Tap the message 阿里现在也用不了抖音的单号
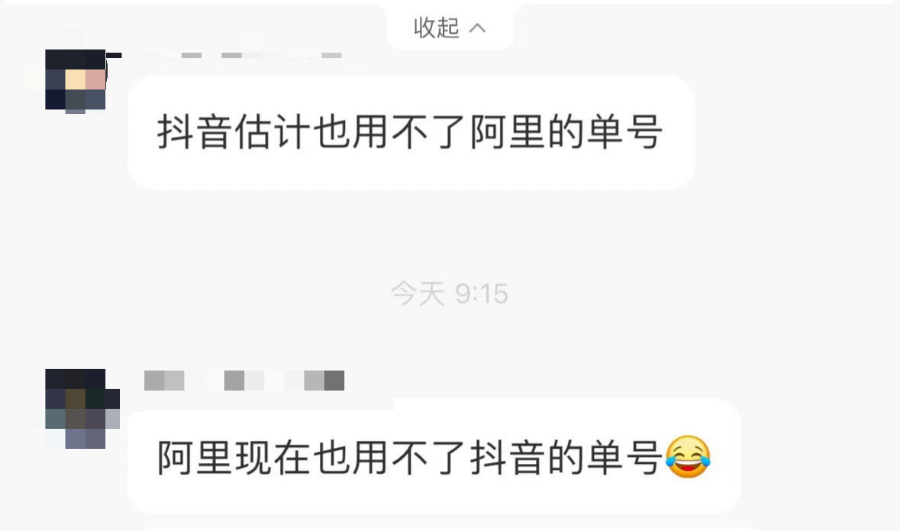Viewport: 900px width, 531px height. 434,456
